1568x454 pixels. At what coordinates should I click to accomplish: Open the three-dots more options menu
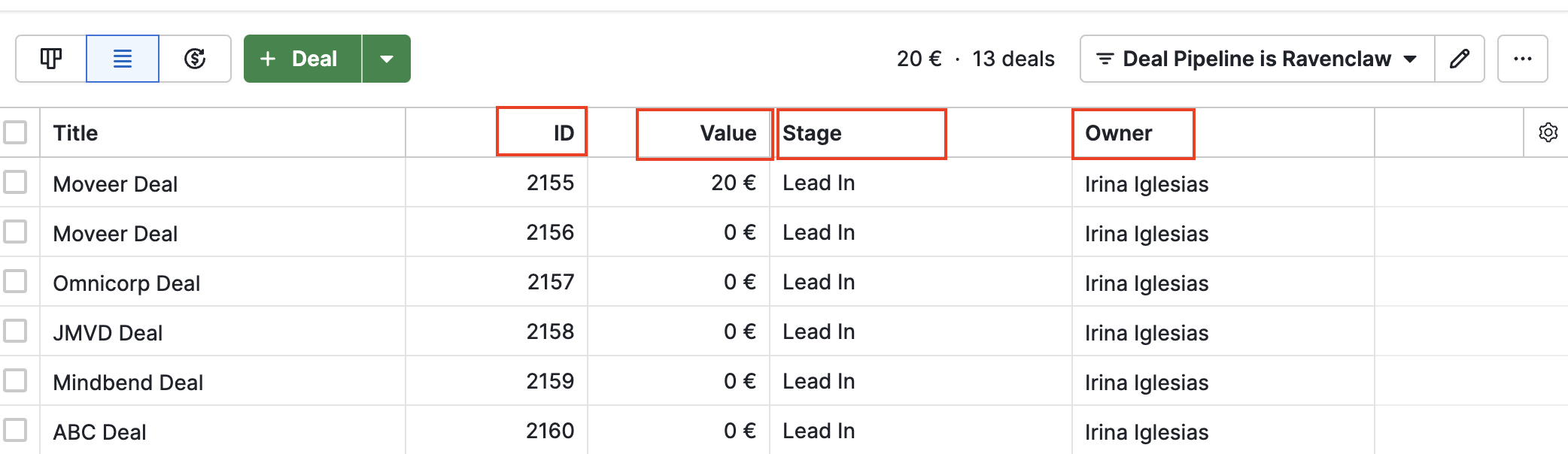coord(1523,59)
